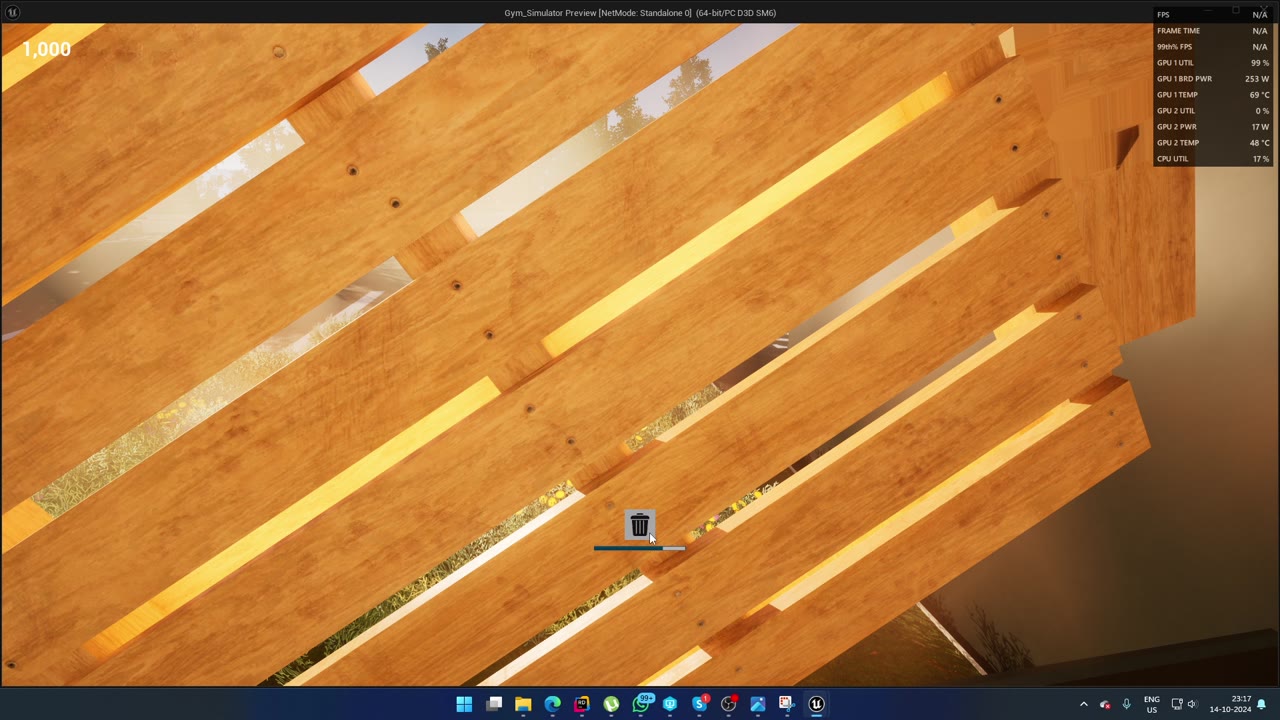Open File Explorer from the taskbar

(x=523, y=704)
